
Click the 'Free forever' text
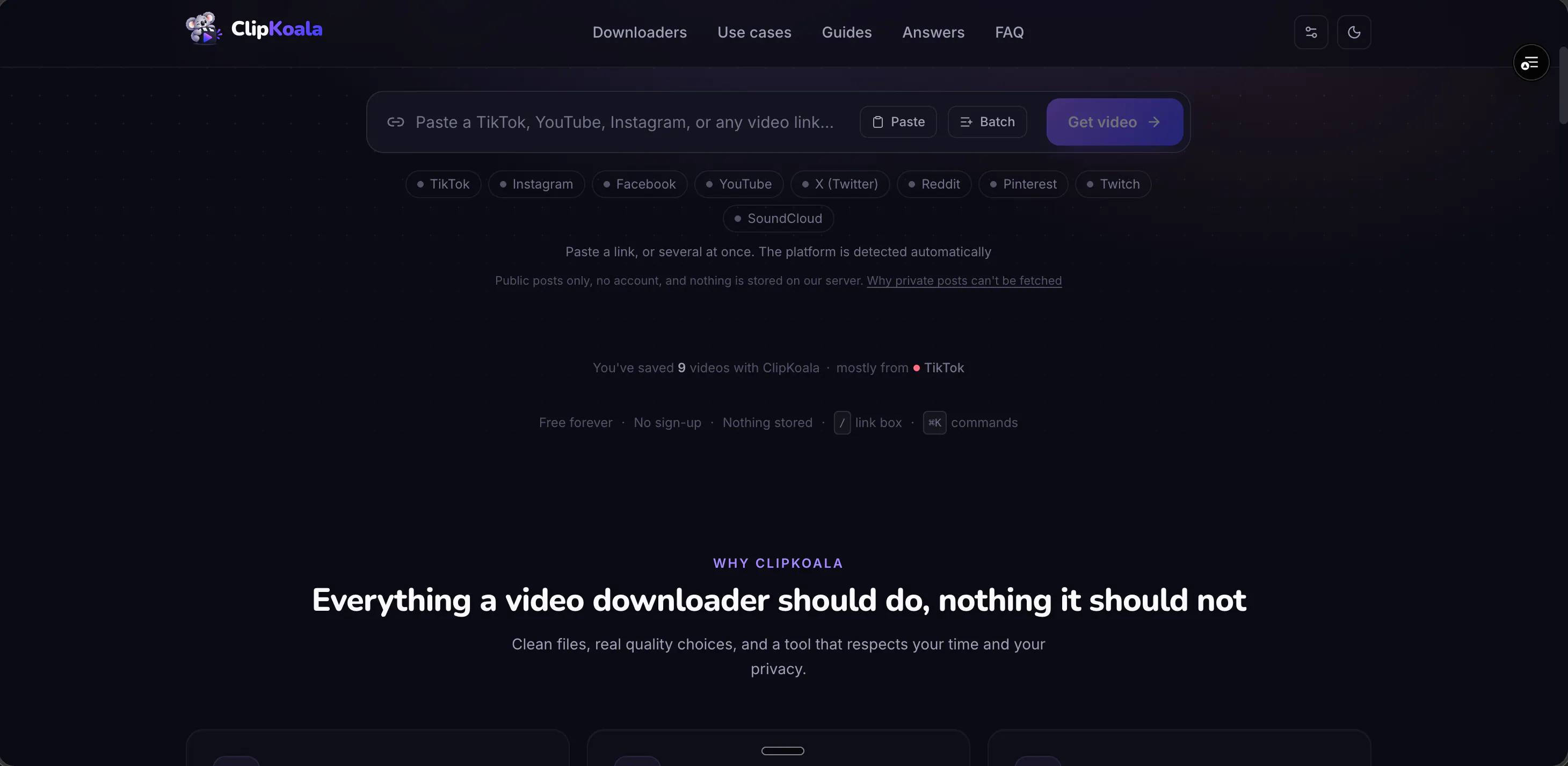coord(575,423)
